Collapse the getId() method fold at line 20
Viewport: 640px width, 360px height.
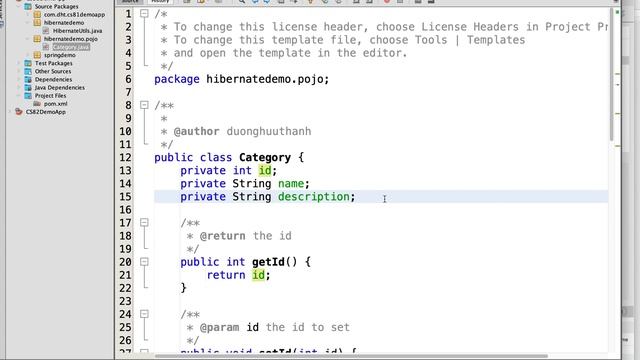coord(144,262)
